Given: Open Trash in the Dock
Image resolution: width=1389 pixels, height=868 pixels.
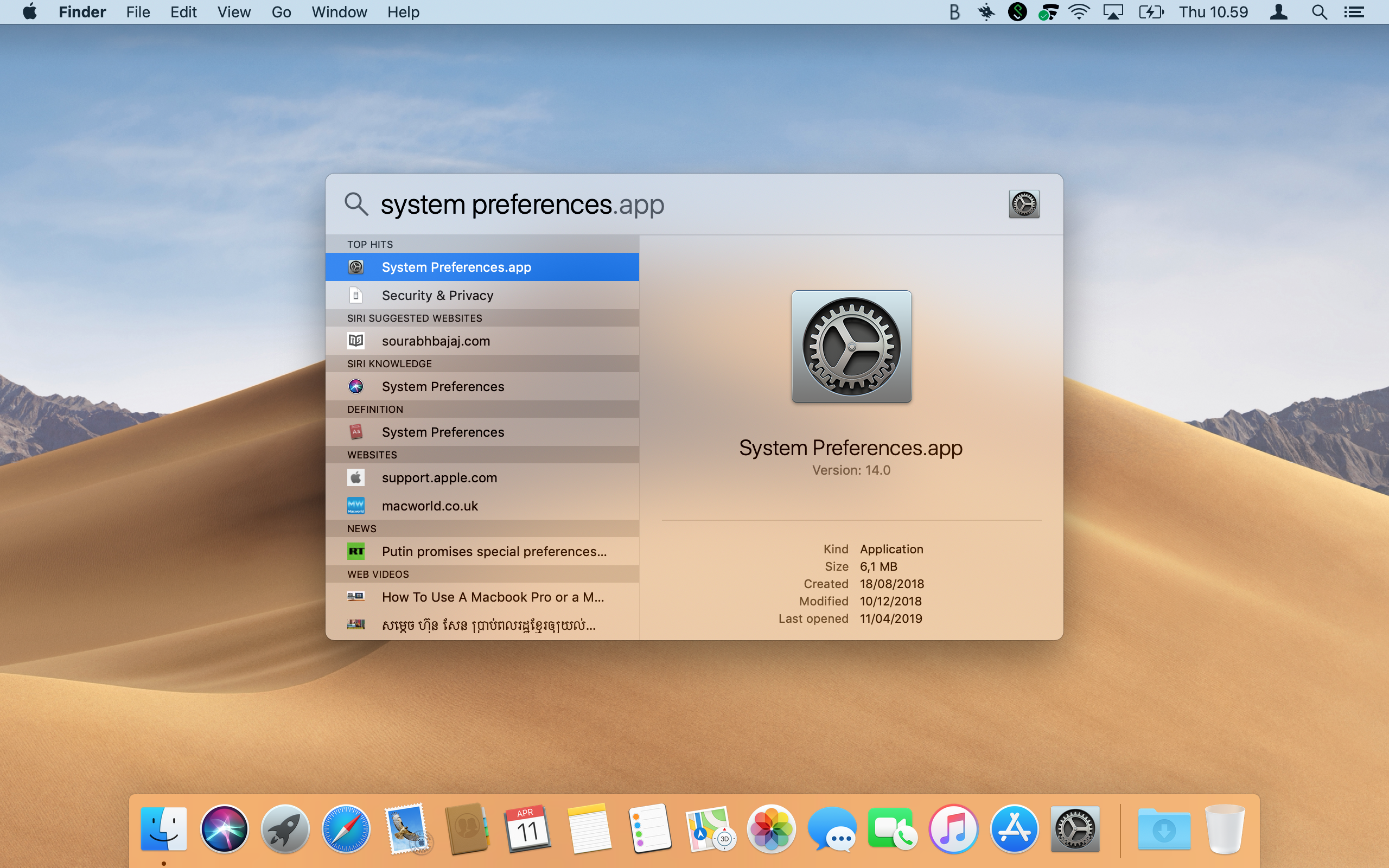Looking at the screenshot, I should (x=1224, y=829).
